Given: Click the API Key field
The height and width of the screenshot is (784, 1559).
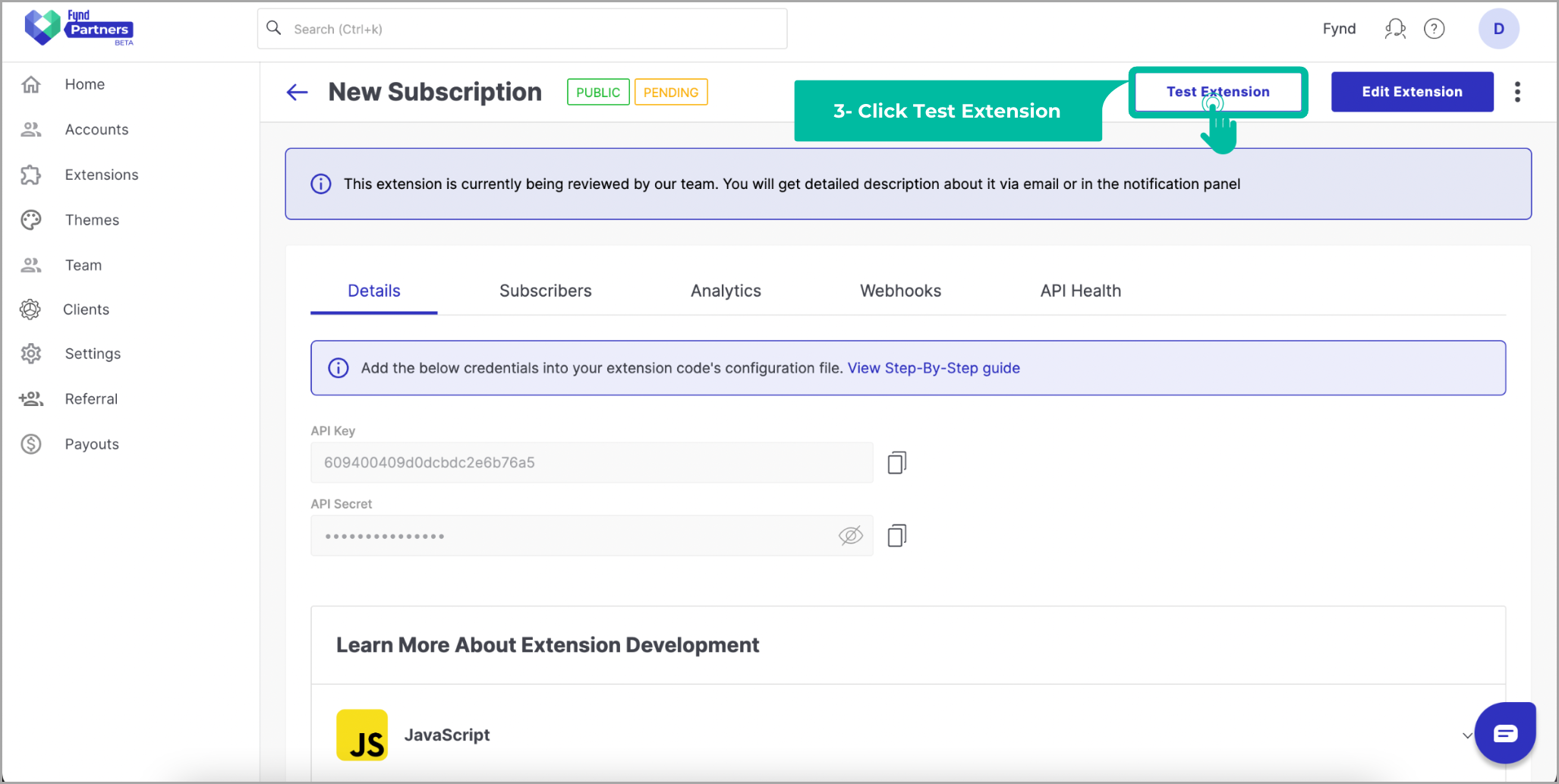Looking at the screenshot, I should click(x=591, y=462).
